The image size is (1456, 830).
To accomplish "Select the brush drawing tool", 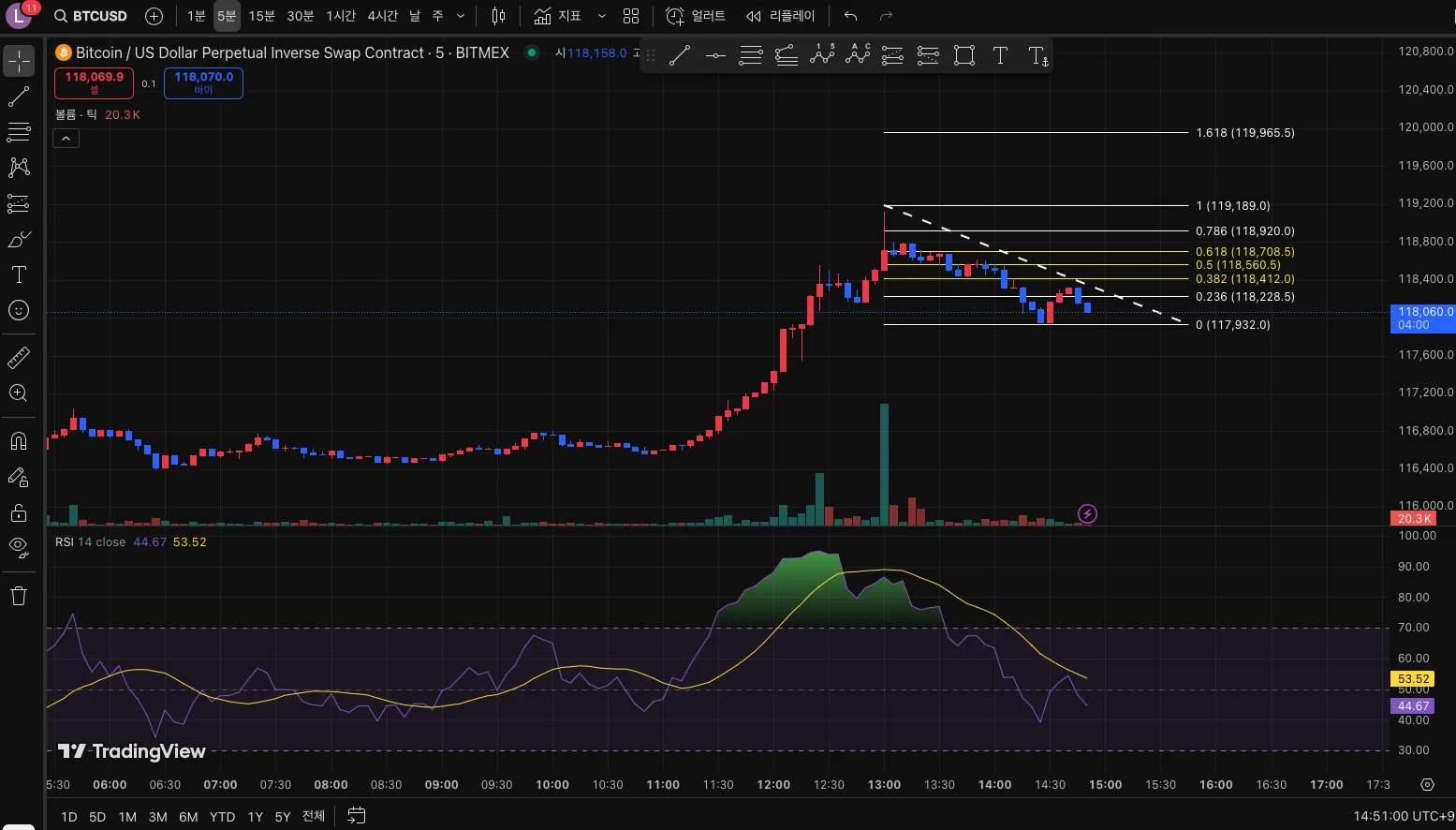I will pos(19,240).
